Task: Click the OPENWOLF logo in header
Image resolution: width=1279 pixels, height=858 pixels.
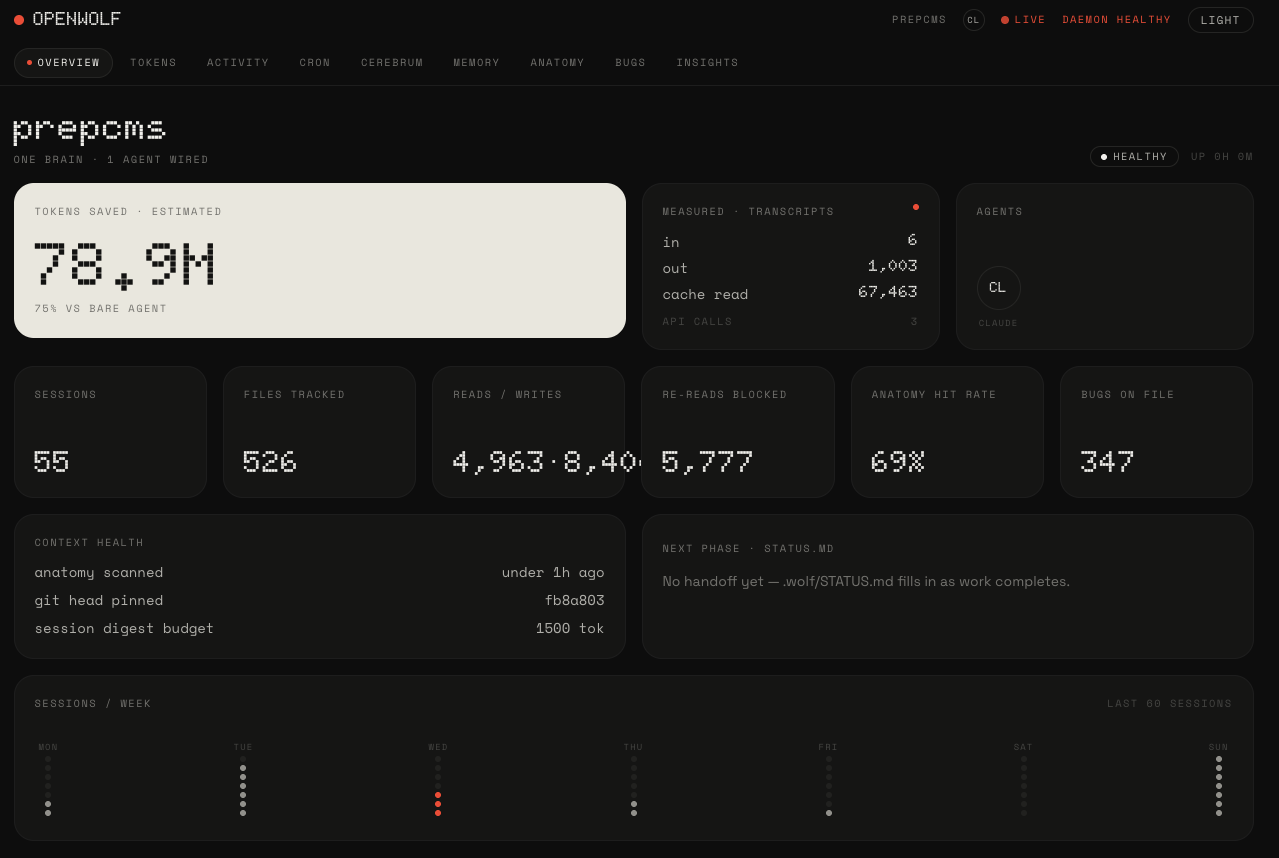Action: (x=67, y=19)
